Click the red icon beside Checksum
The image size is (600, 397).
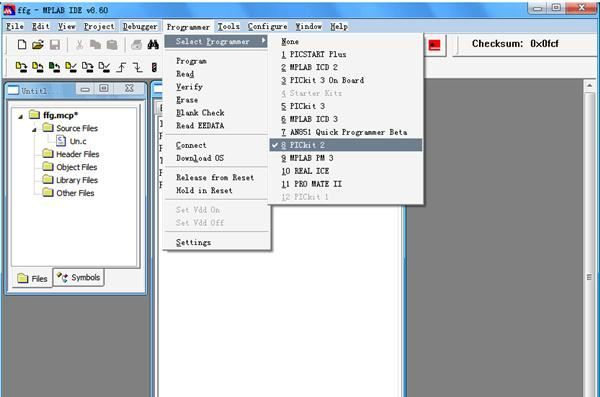pos(434,45)
